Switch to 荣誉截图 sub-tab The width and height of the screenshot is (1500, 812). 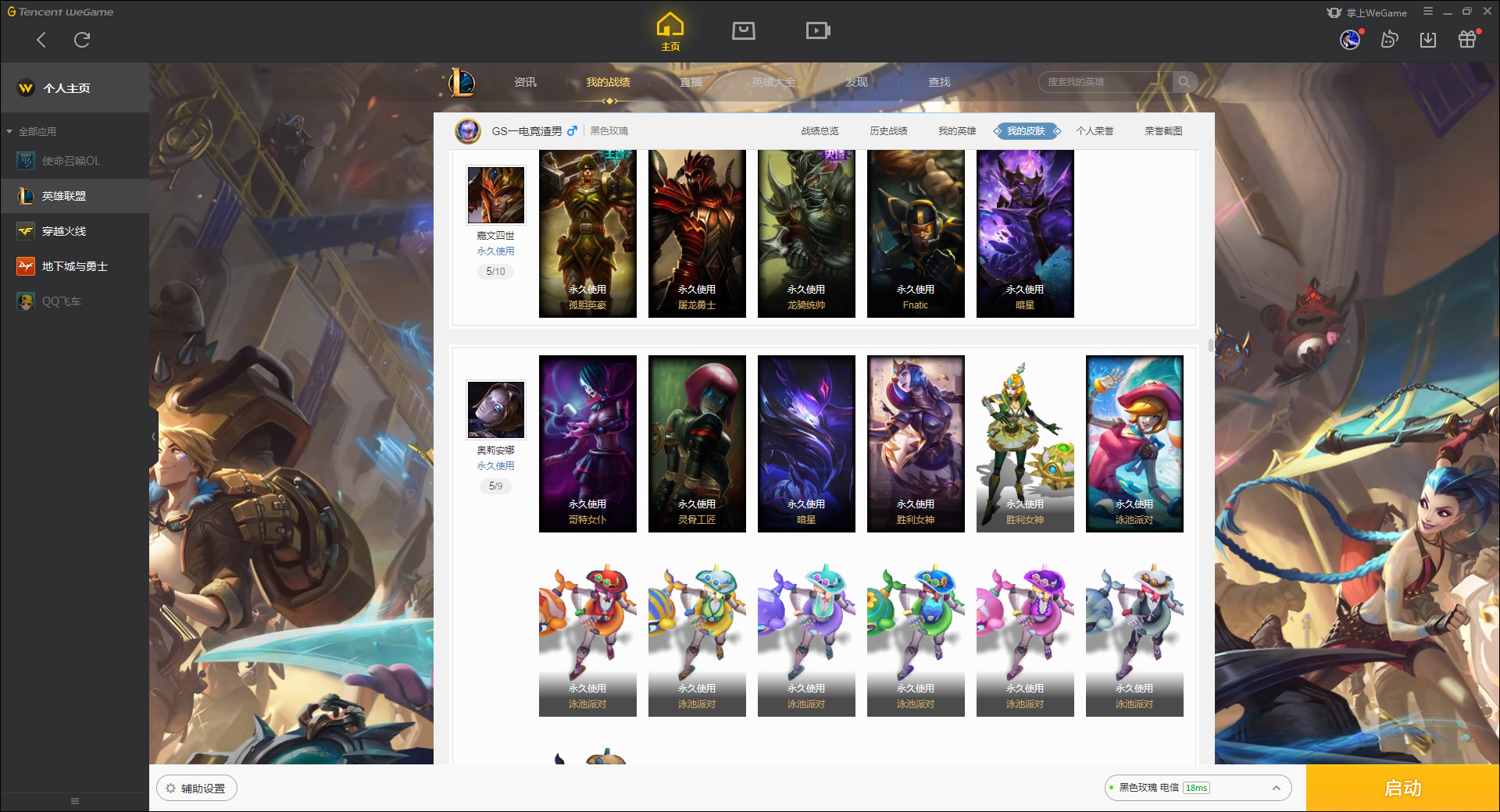click(x=1163, y=131)
